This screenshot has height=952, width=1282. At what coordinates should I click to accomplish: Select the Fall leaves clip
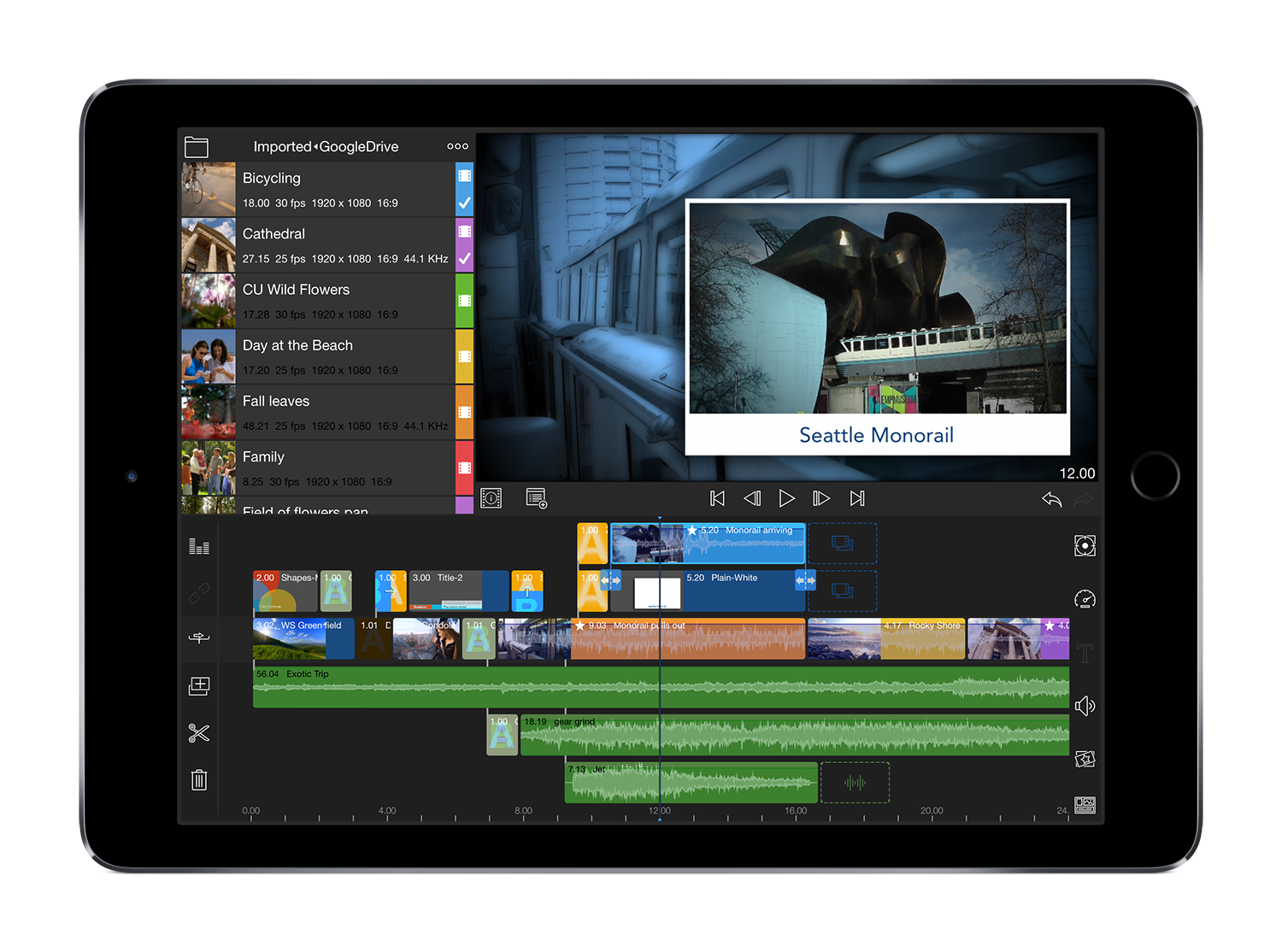[x=327, y=412]
